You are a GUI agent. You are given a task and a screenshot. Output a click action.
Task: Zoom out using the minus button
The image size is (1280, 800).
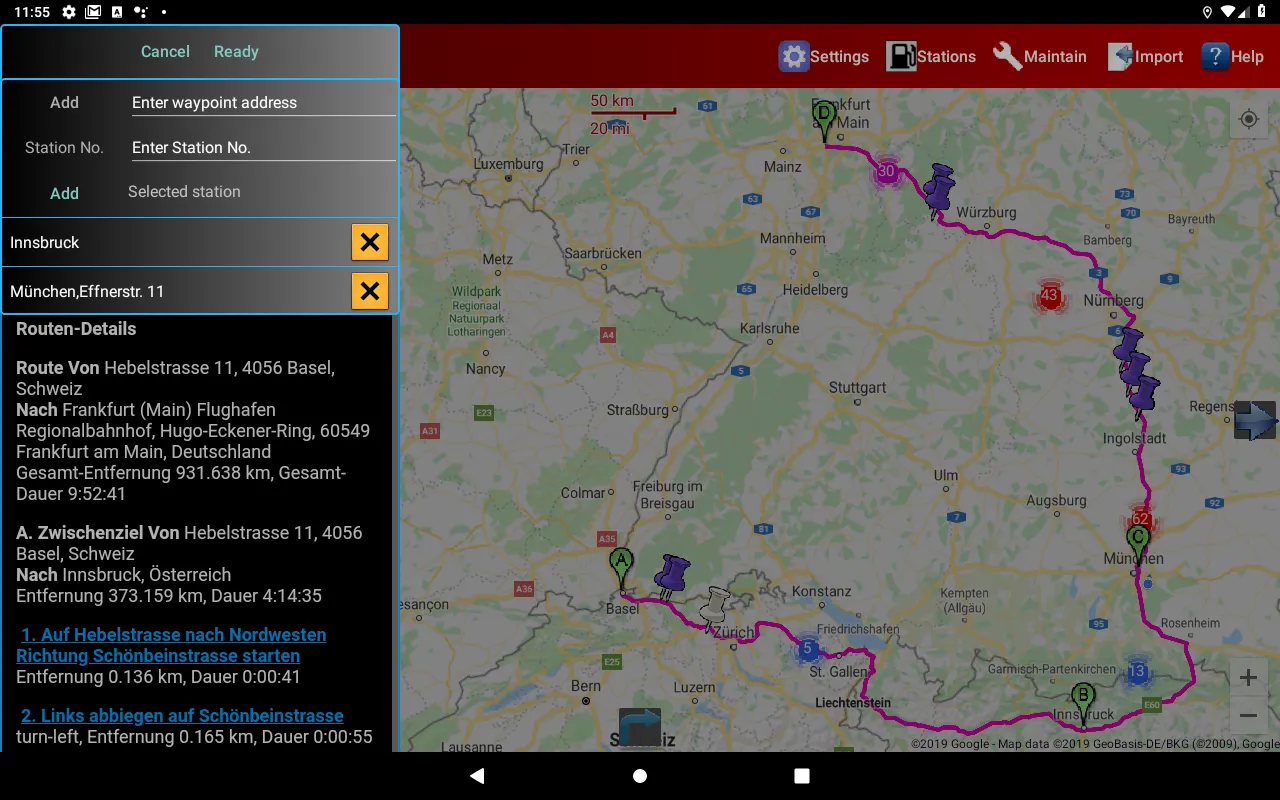tap(1248, 716)
